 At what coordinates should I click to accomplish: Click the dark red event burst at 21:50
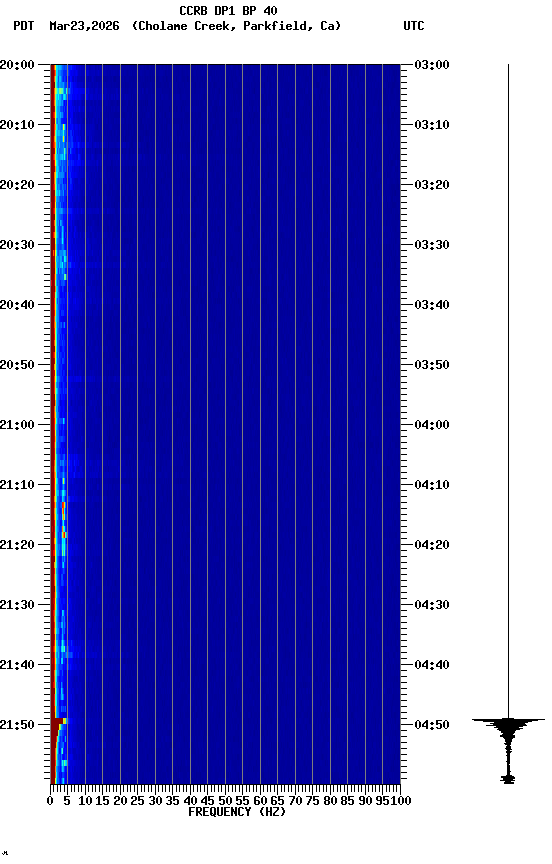coord(57,721)
